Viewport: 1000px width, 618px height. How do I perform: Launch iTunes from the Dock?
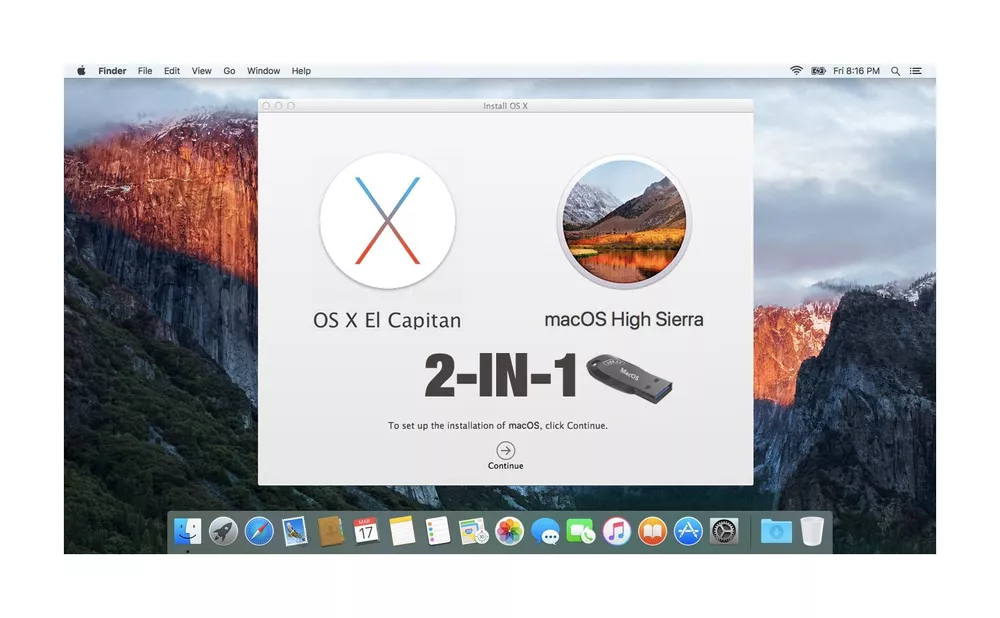point(617,531)
